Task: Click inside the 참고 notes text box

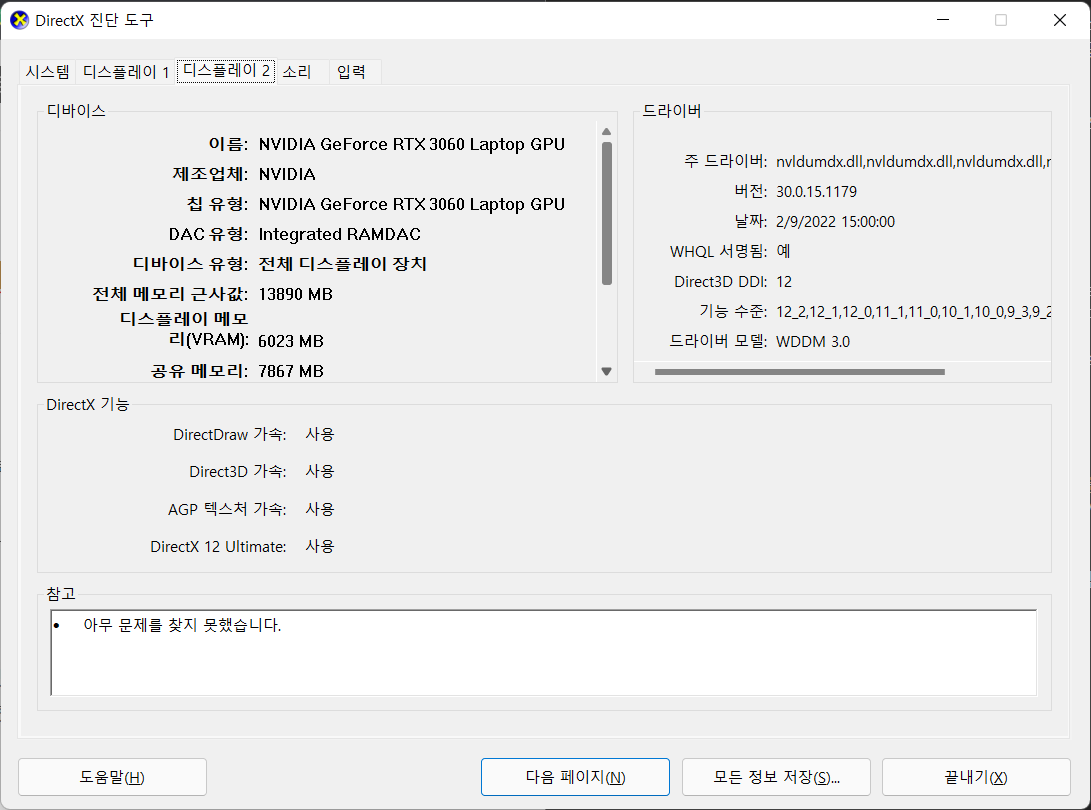Action: point(543,653)
